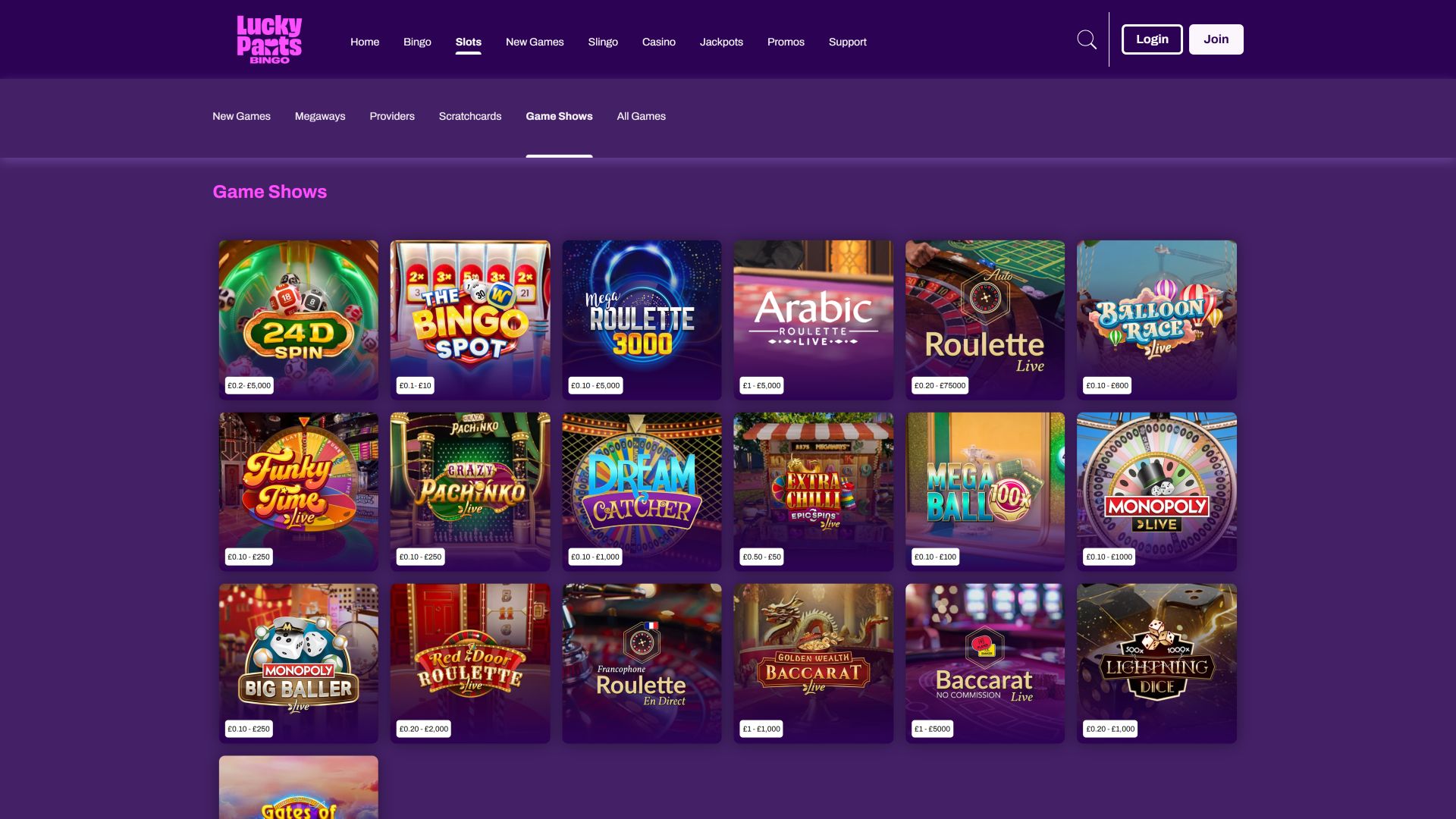This screenshot has height=819, width=1456.
Task: Click the Login button
Action: [1152, 39]
